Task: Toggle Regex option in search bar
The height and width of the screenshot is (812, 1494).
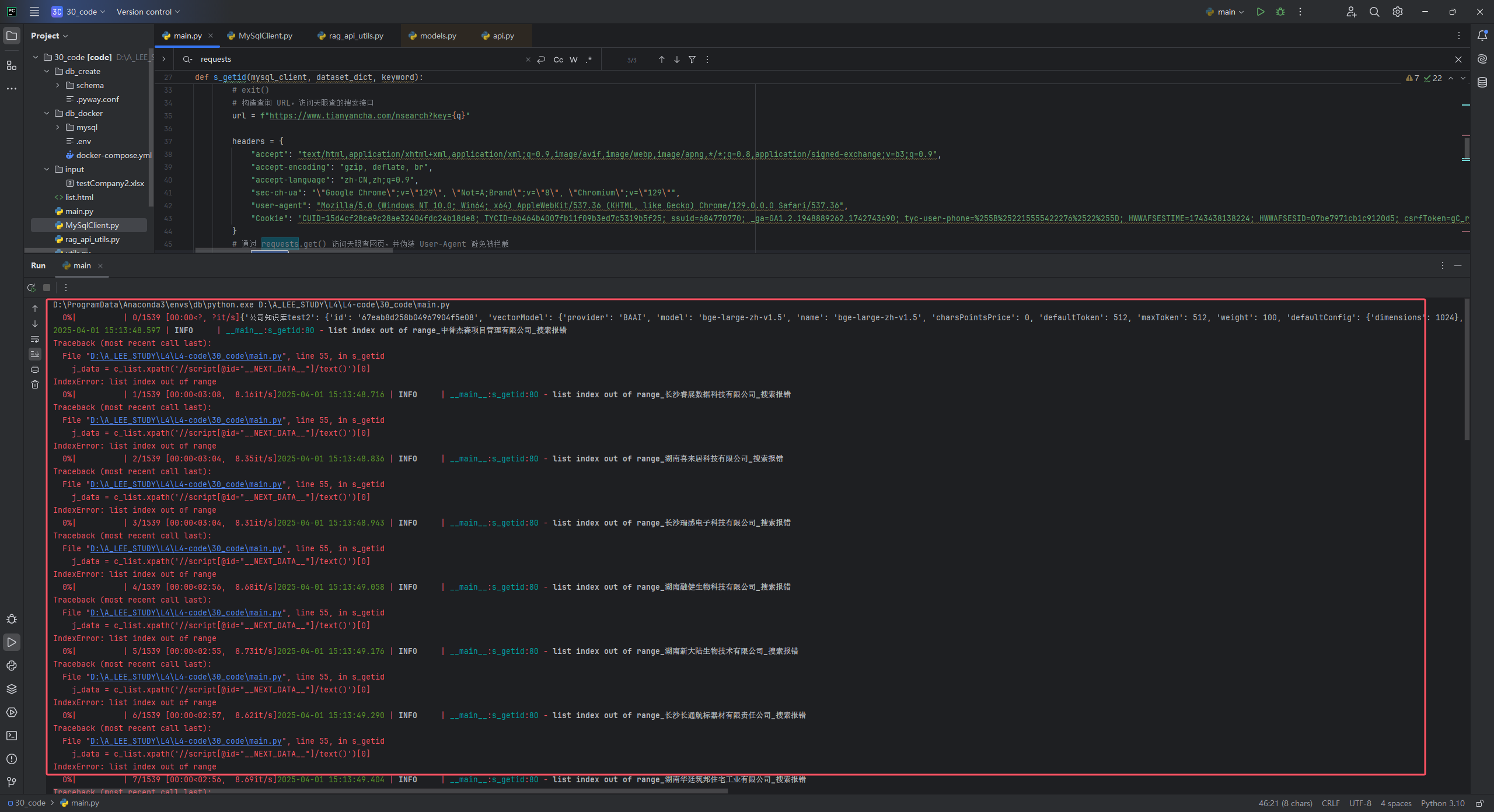Action: [589, 60]
